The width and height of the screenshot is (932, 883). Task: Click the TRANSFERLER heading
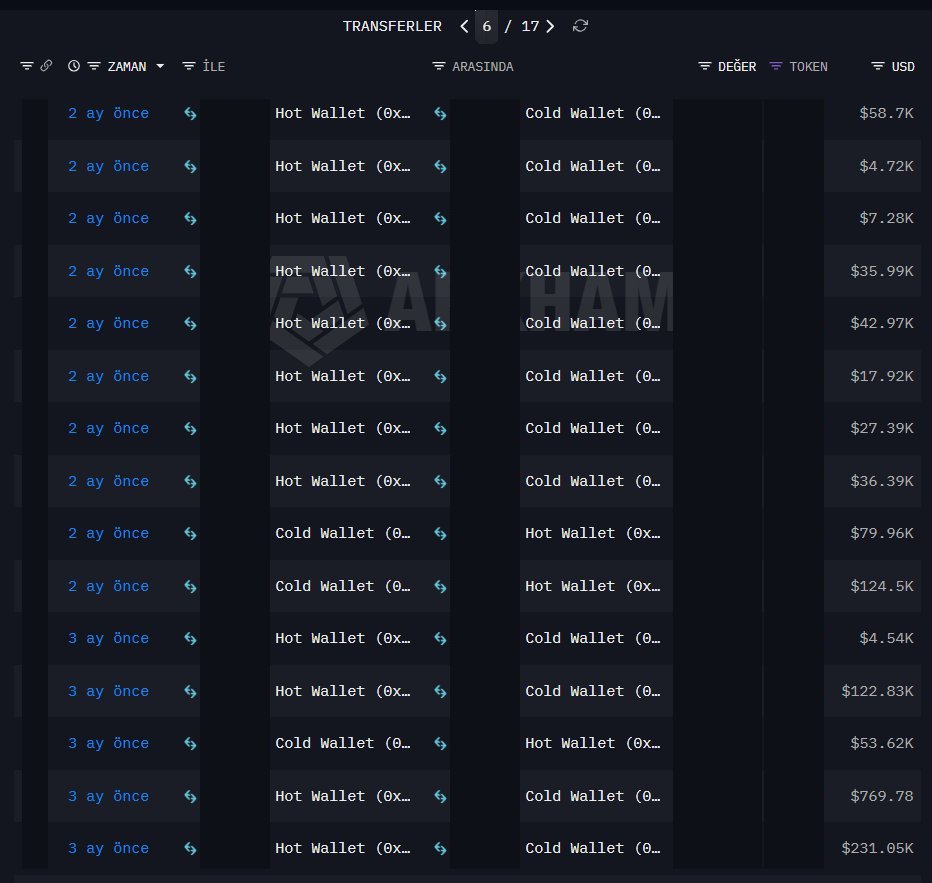[392, 26]
